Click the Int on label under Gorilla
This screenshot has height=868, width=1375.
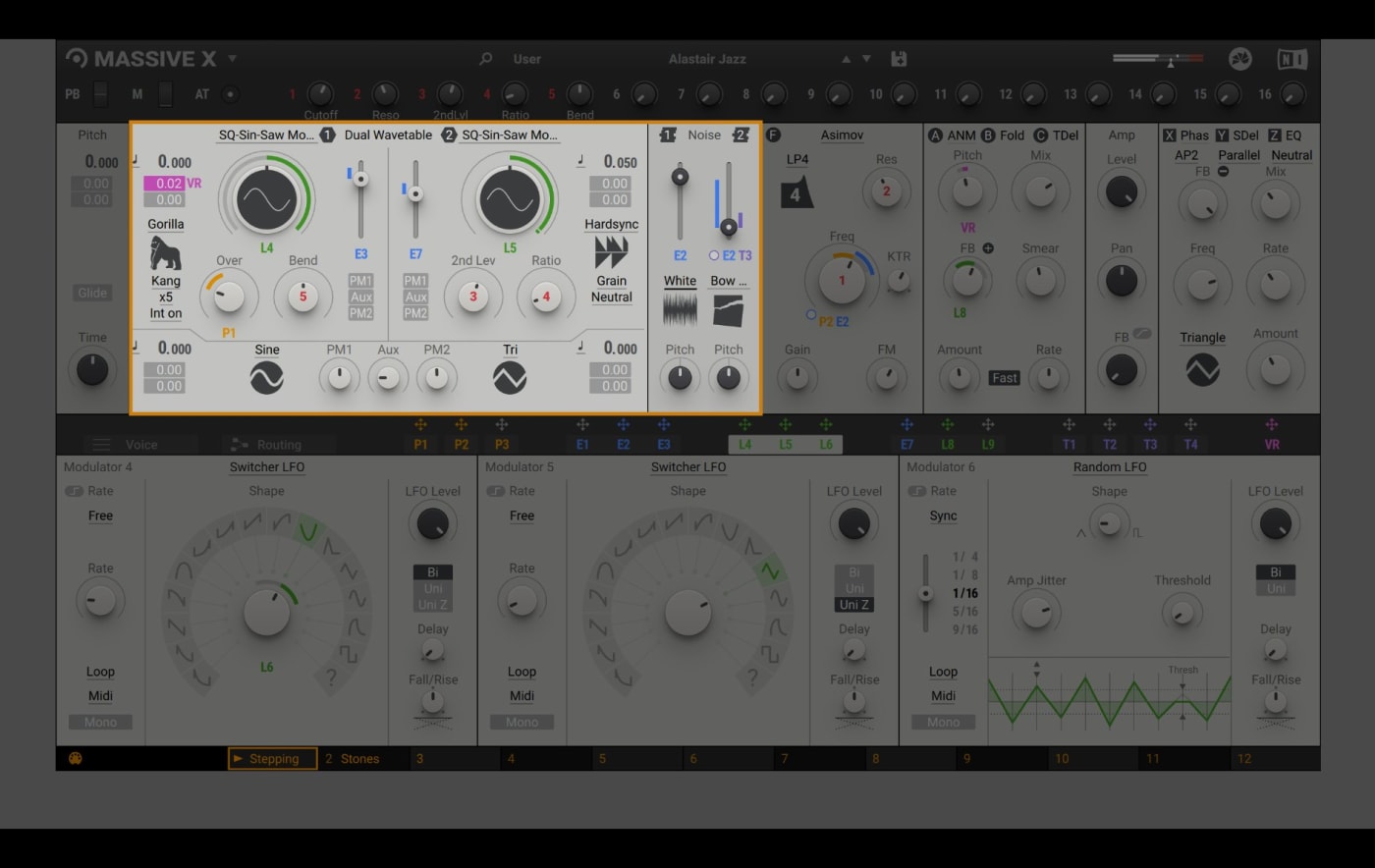[x=166, y=313]
